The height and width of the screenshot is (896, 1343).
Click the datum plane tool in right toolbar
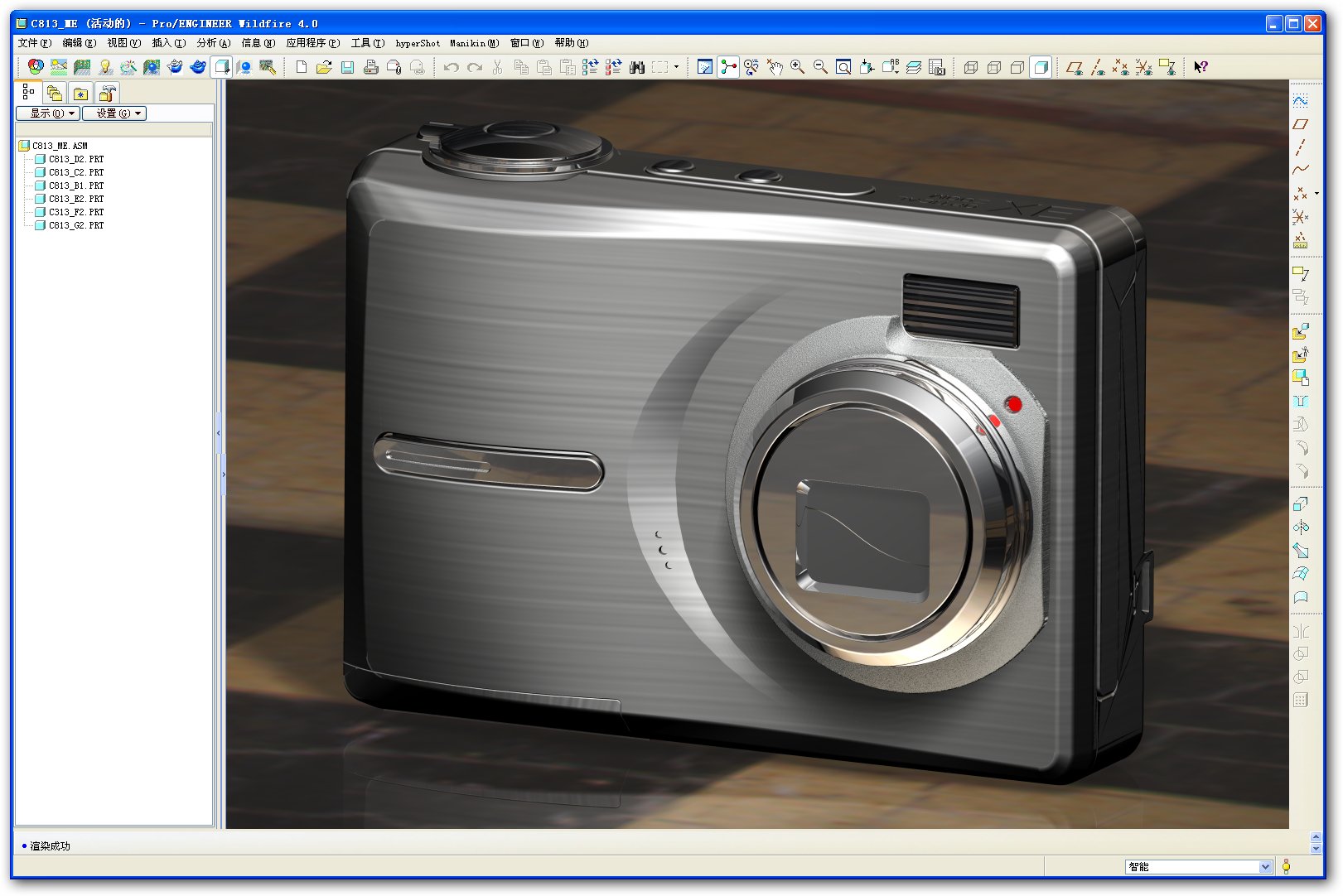(1301, 124)
